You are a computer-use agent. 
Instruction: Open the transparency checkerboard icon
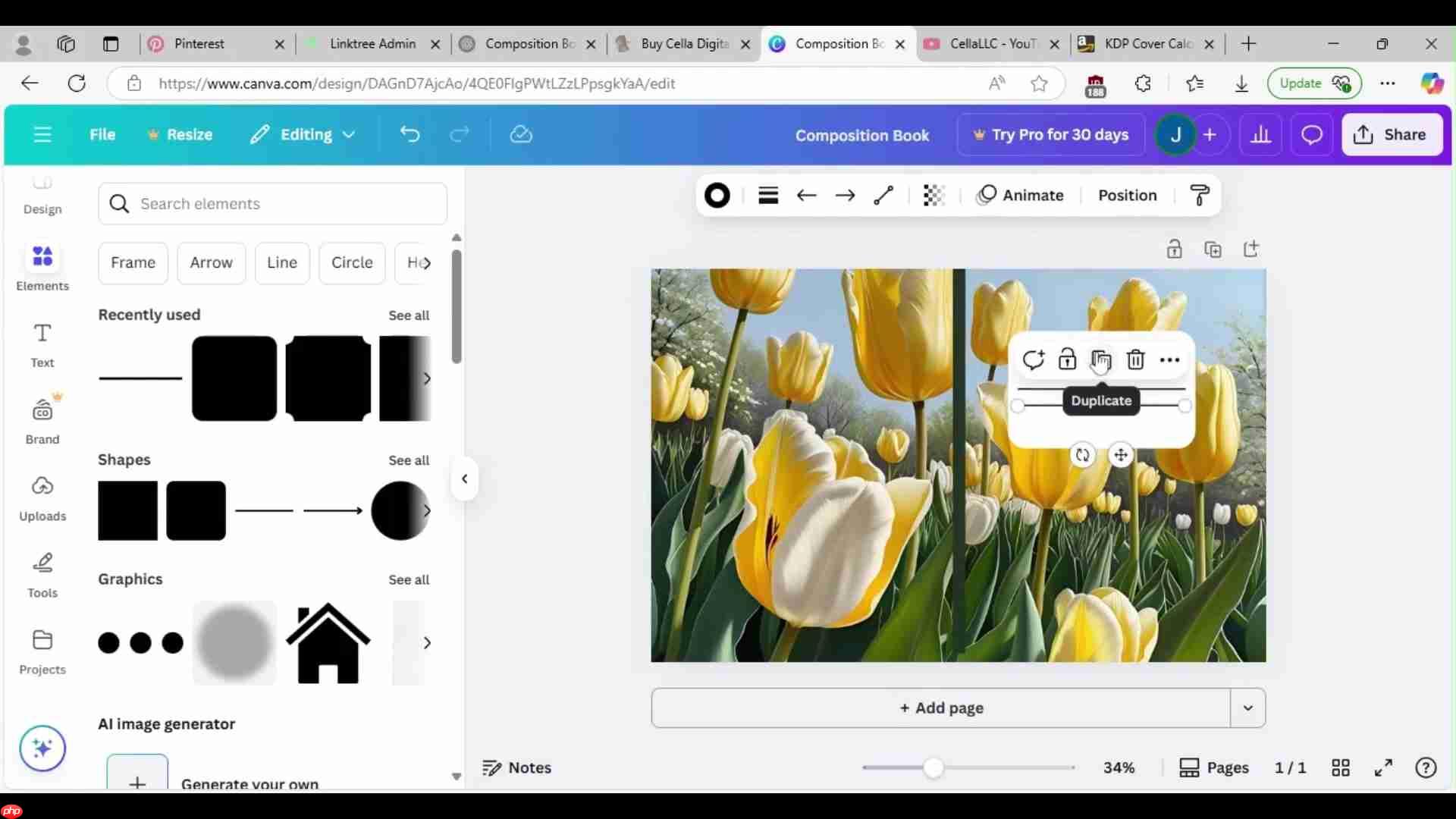[x=934, y=196]
